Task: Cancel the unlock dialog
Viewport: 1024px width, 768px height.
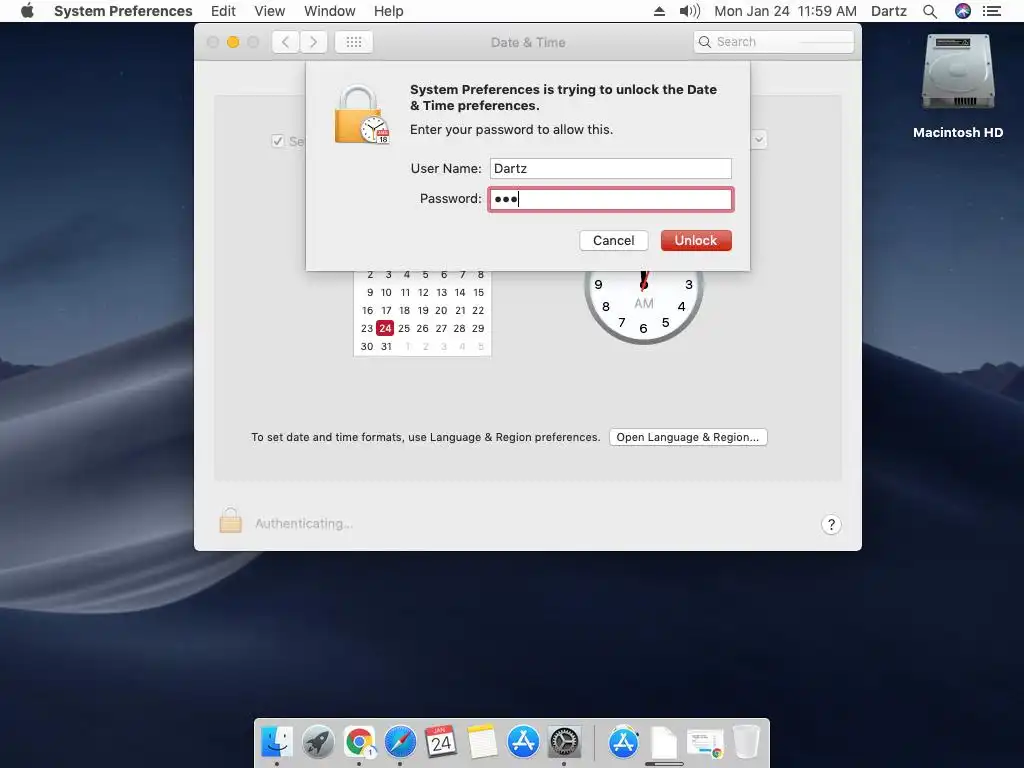Action: pyautogui.click(x=613, y=240)
